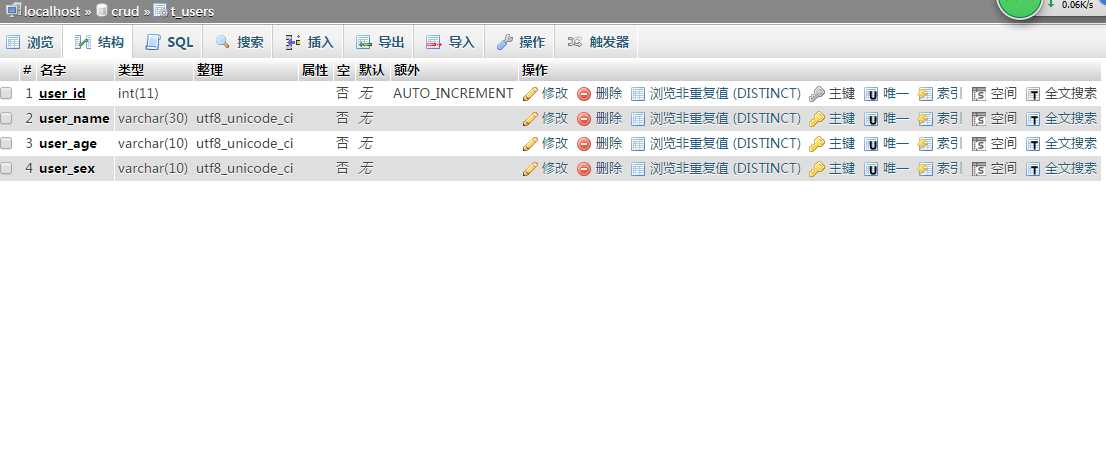Screen dimensions: 1106x467
Task: Open the 导入 (Import) tab
Action: [450, 42]
